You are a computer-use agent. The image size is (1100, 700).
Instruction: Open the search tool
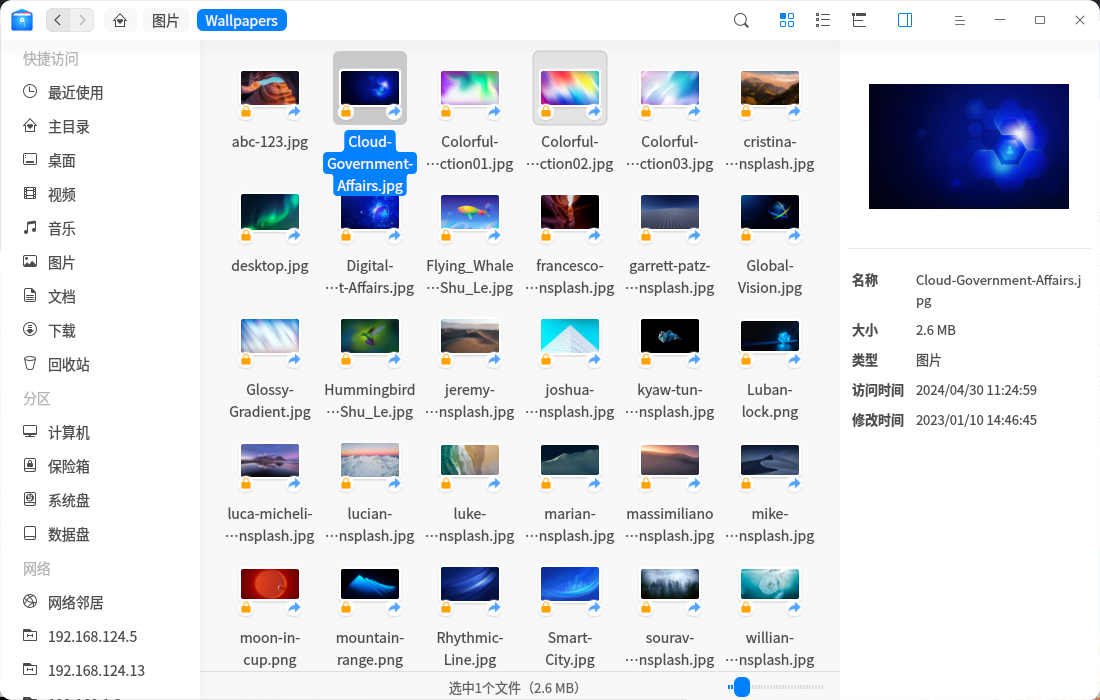point(741,20)
